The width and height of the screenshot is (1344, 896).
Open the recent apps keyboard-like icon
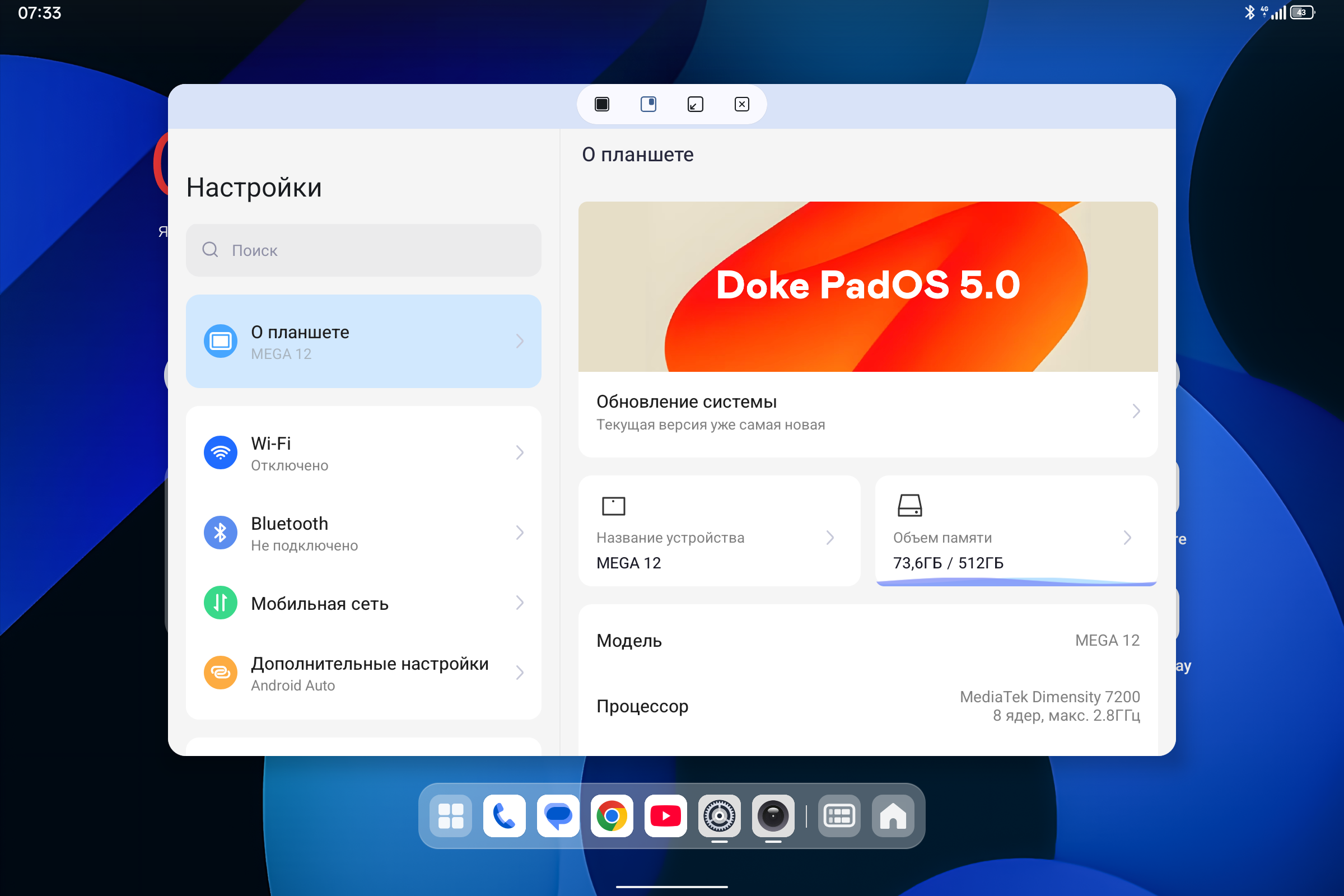pyautogui.click(x=839, y=815)
